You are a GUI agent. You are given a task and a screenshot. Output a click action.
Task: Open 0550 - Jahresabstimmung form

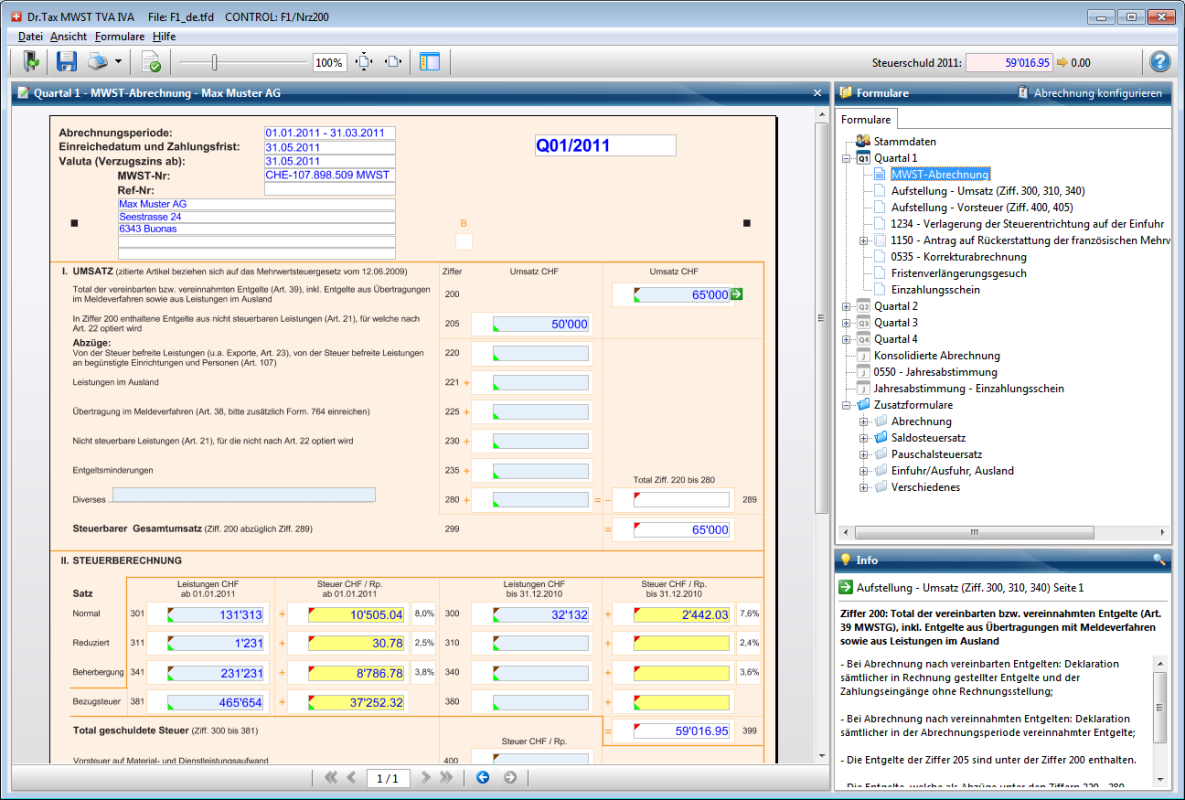click(935, 372)
